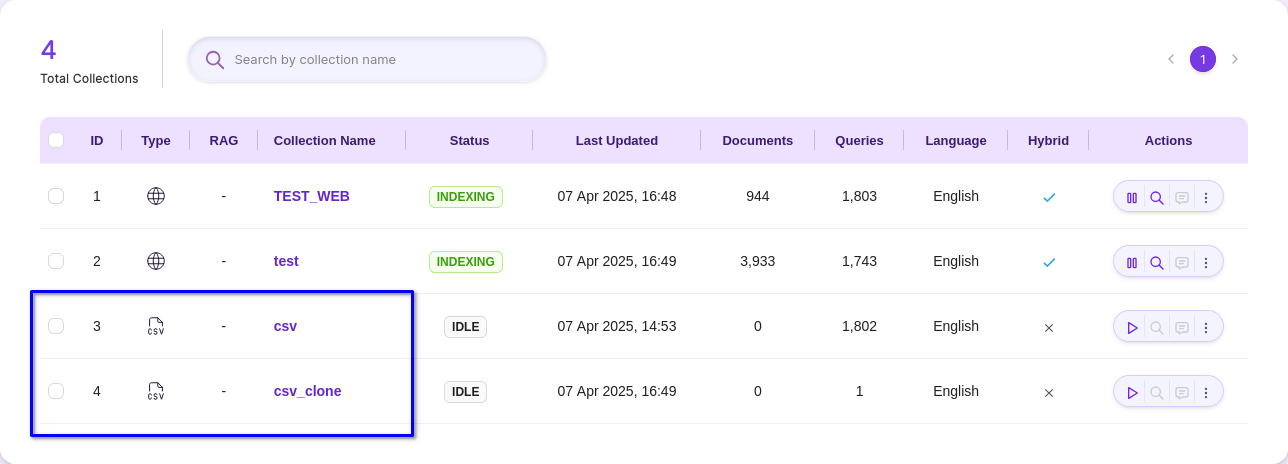Click the ID column header
Screen dimensions: 1288x464
click(97, 141)
